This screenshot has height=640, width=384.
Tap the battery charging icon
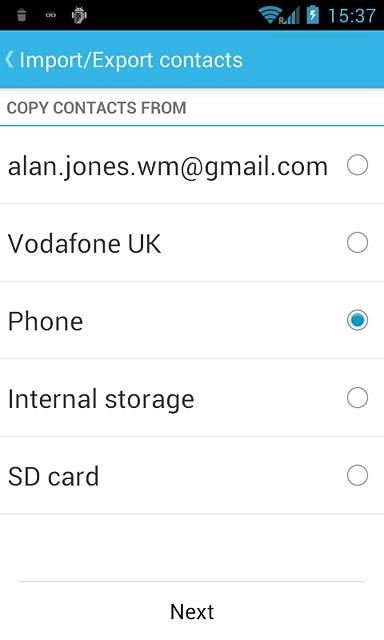313,15
